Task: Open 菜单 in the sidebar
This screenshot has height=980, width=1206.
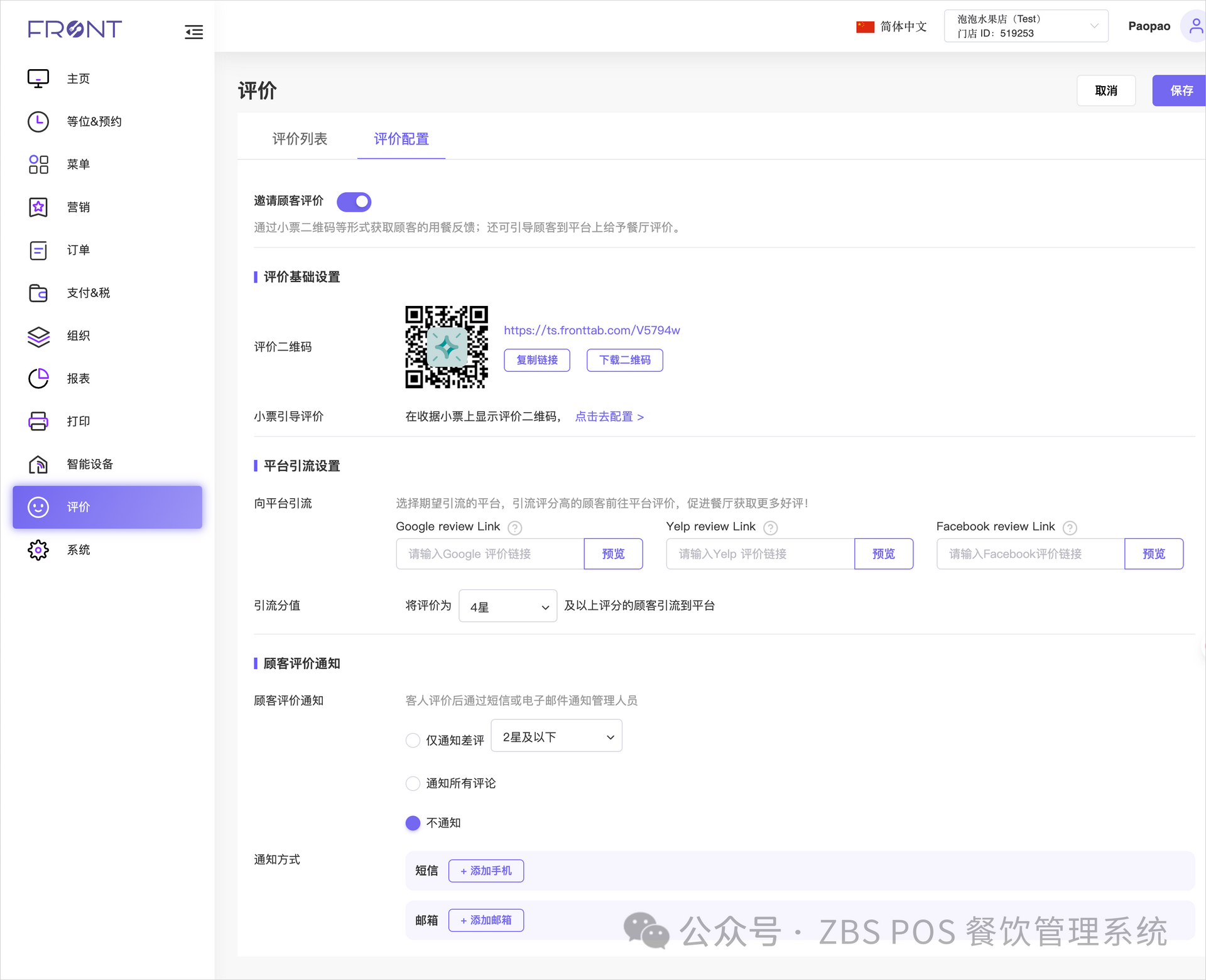Action: pyautogui.click(x=78, y=165)
